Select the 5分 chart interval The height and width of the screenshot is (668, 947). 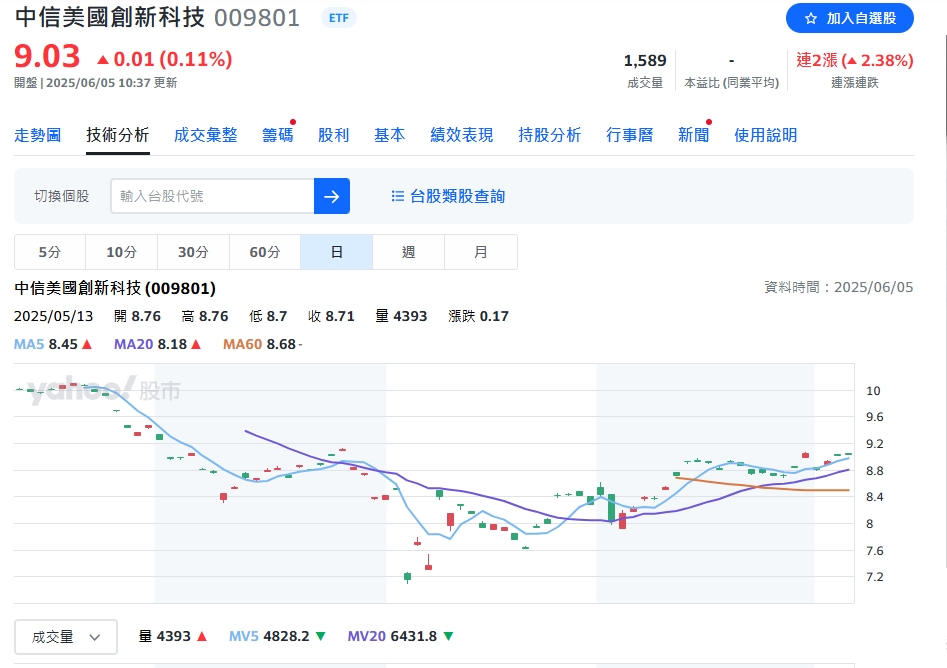(x=50, y=252)
